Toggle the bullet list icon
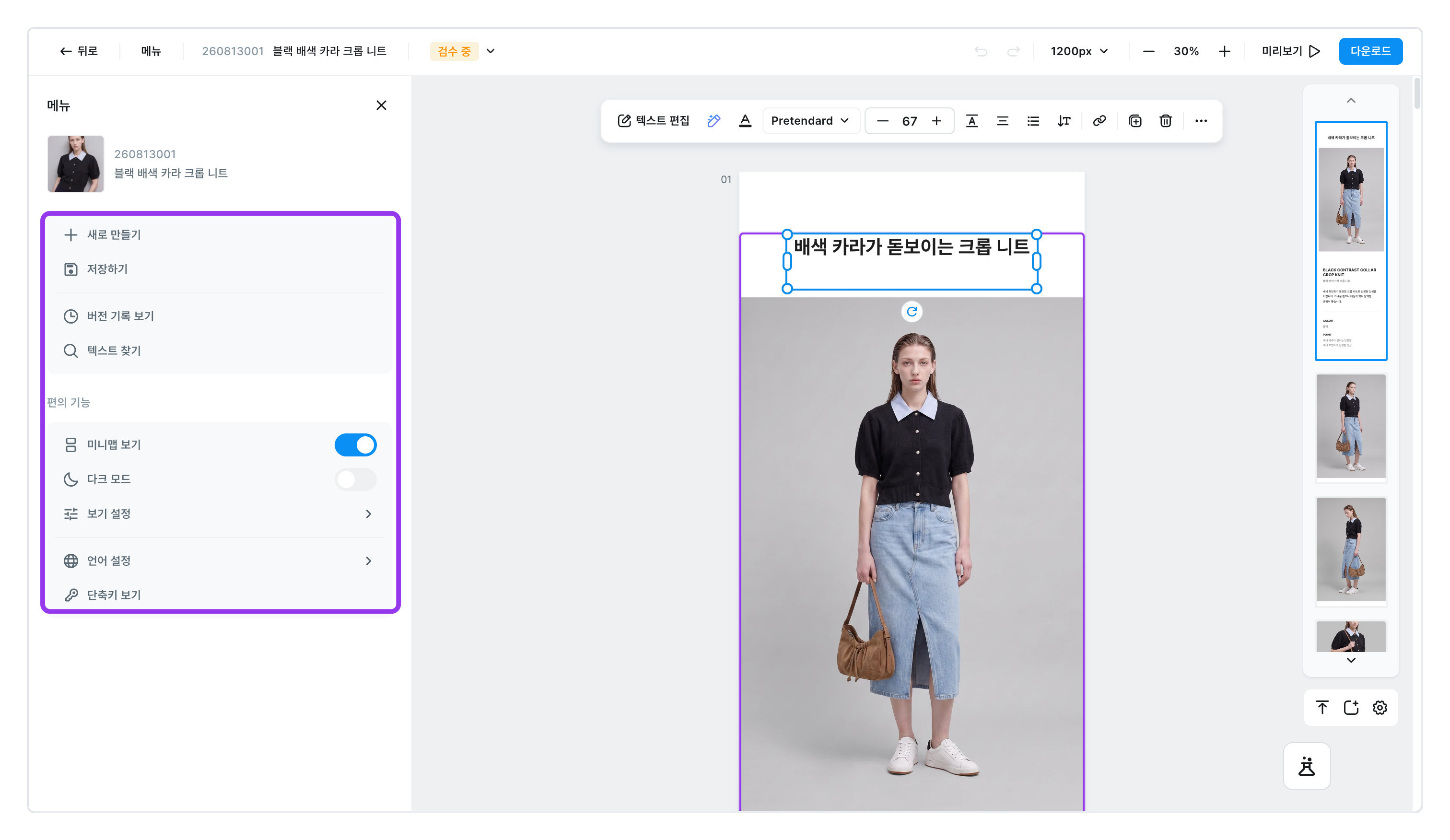 pyautogui.click(x=1033, y=121)
